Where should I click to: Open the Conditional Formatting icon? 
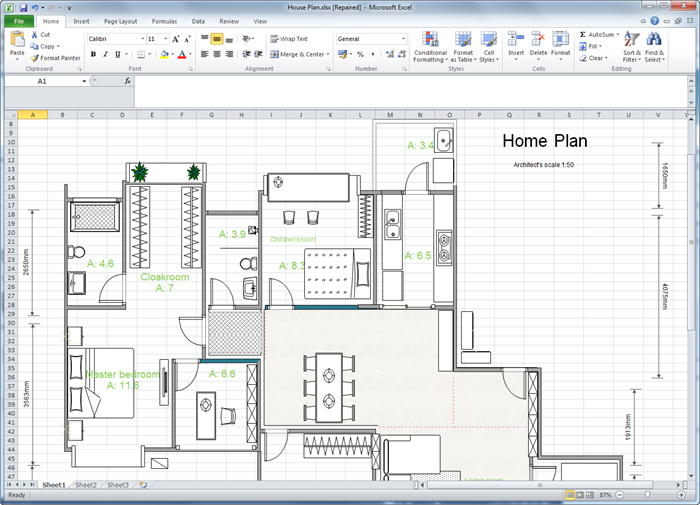(430, 40)
